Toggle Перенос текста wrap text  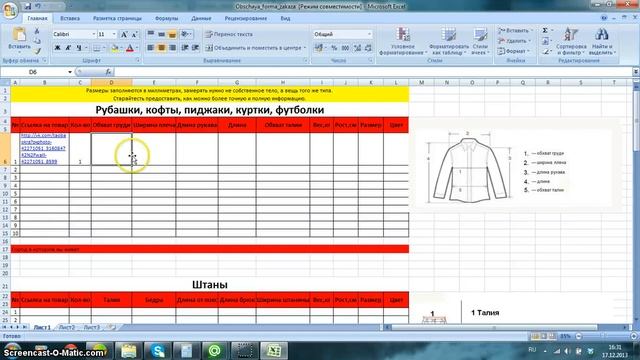click(x=229, y=34)
